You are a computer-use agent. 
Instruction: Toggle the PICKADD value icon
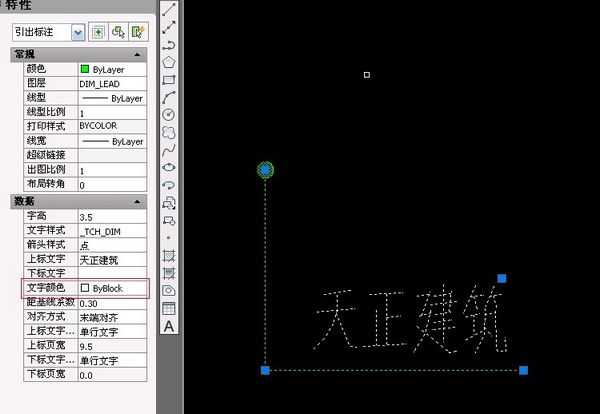point(98,32)
